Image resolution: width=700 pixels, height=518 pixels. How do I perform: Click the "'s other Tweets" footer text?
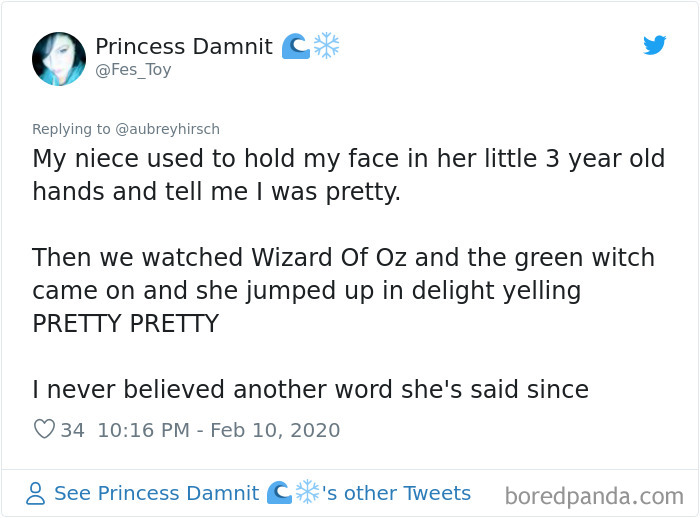point(396,493)
